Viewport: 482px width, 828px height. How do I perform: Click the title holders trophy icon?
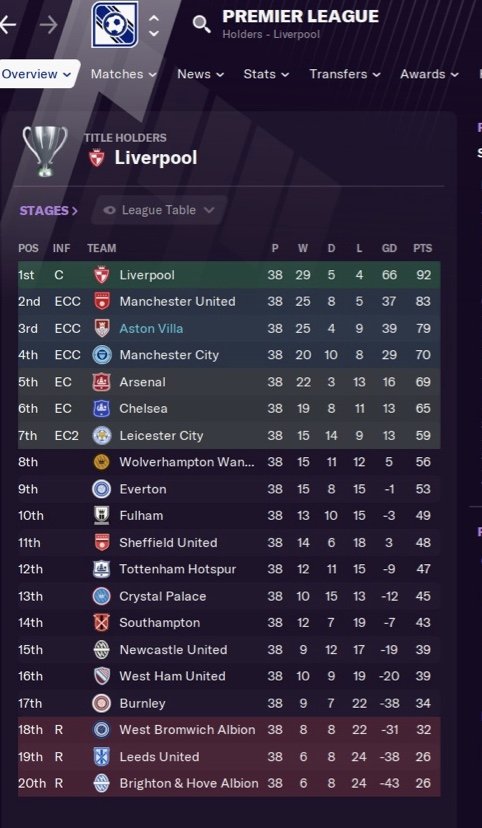pyautogui.click(x=45, y=150)
